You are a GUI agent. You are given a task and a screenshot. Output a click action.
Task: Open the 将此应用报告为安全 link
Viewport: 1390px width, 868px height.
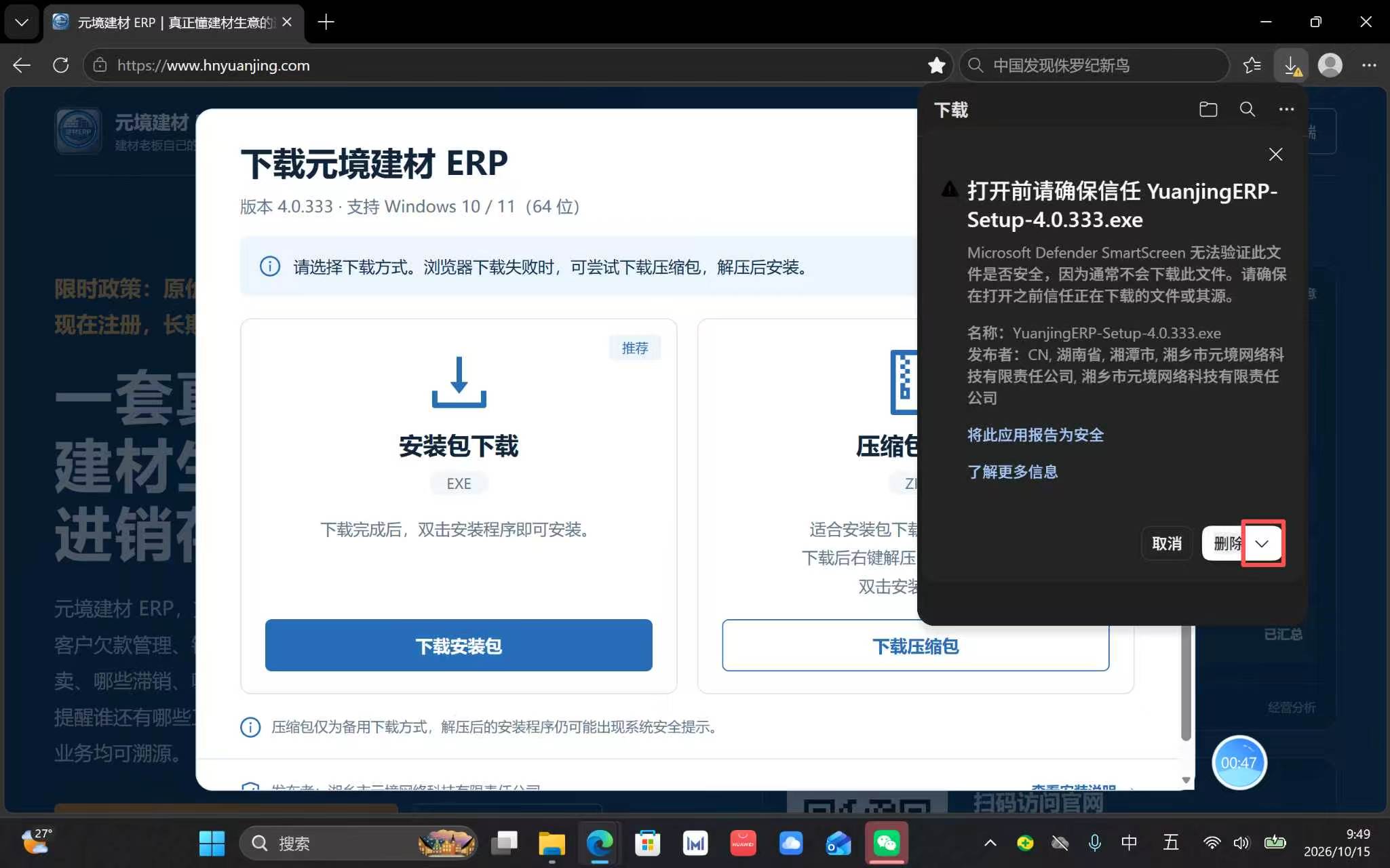(1035, 435)
